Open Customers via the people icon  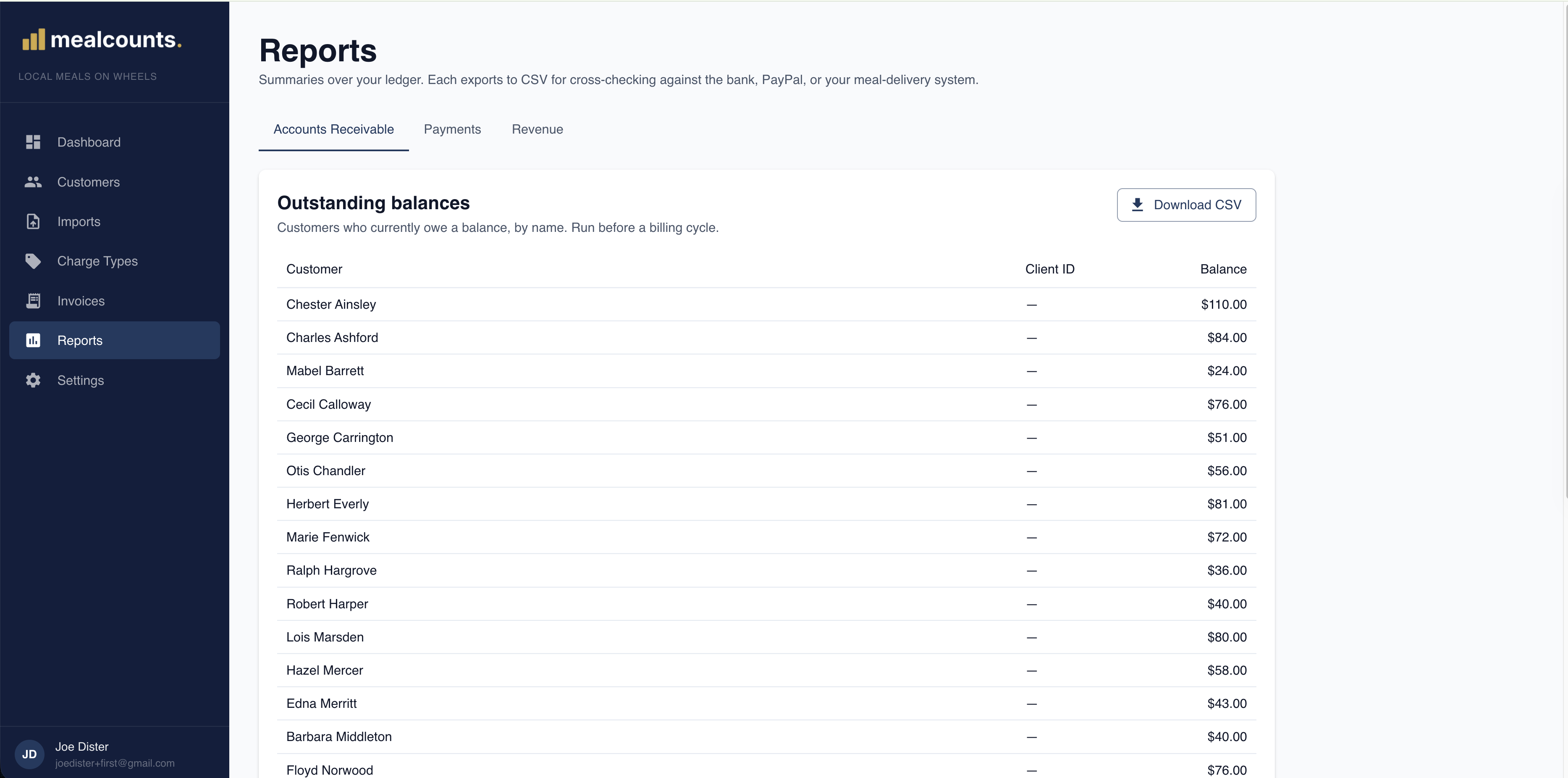coord(33,182)
